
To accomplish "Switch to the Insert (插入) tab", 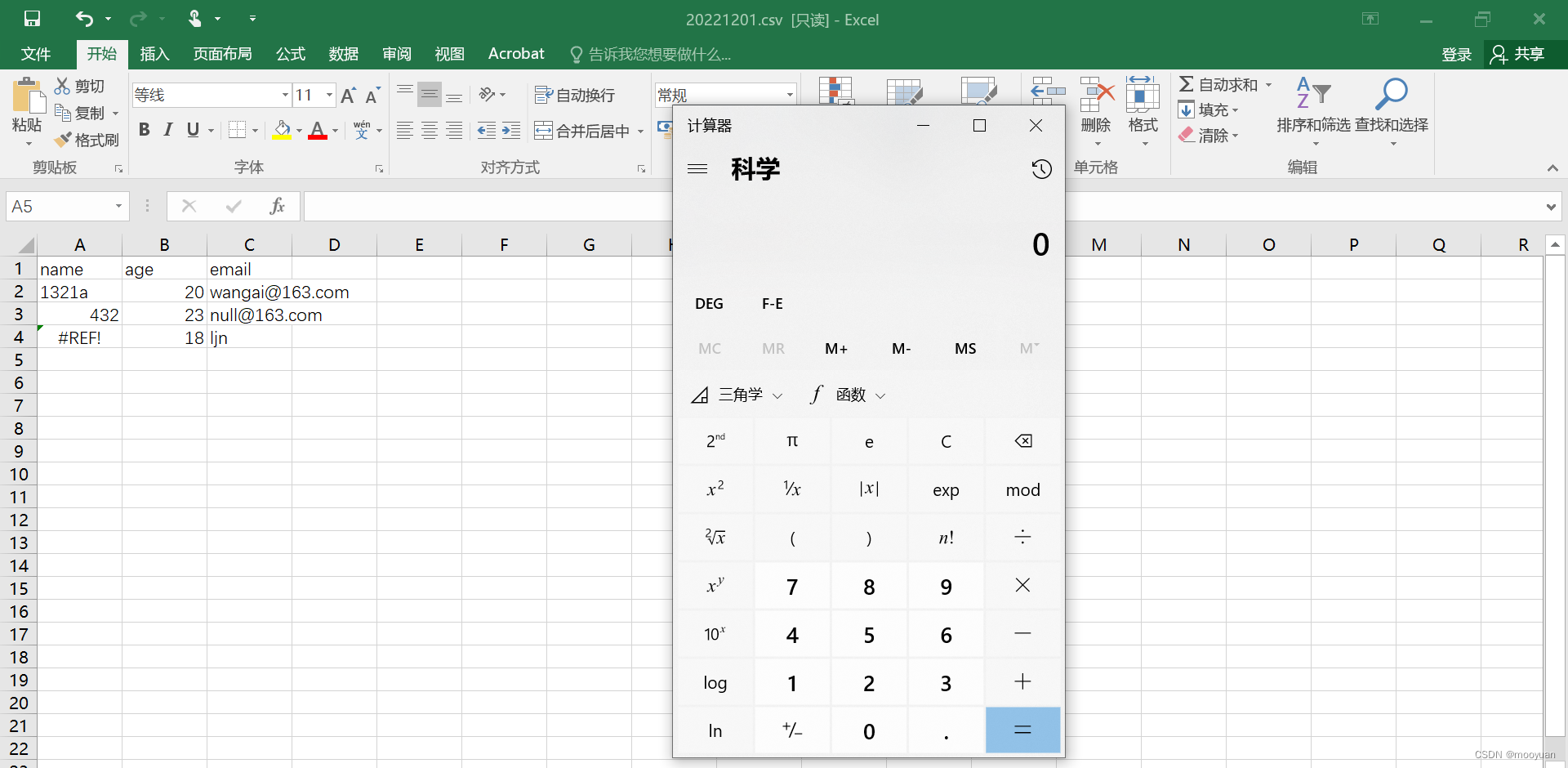I will (154, 54).
